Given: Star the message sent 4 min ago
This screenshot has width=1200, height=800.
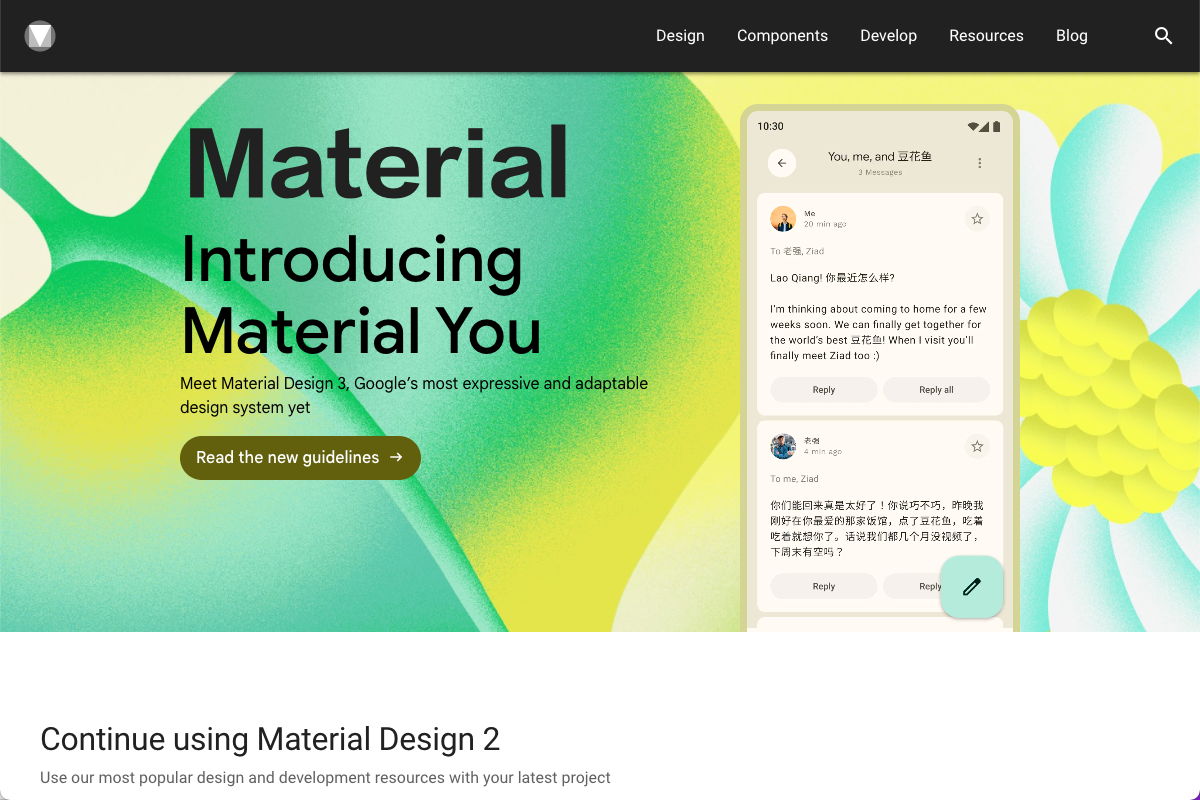Looking at the screenshot, I should coord(977,446).
